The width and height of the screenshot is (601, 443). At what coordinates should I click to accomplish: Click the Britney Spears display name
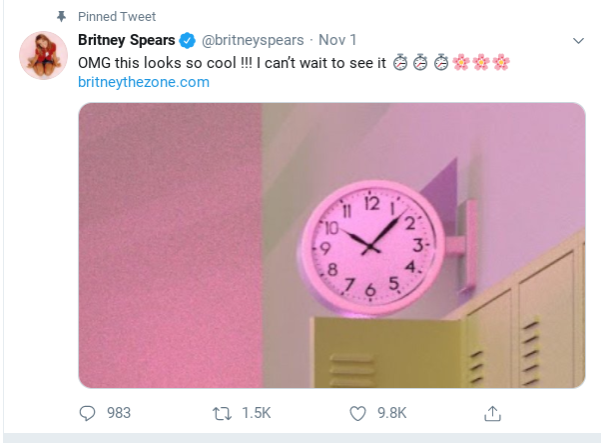[126, 40]
